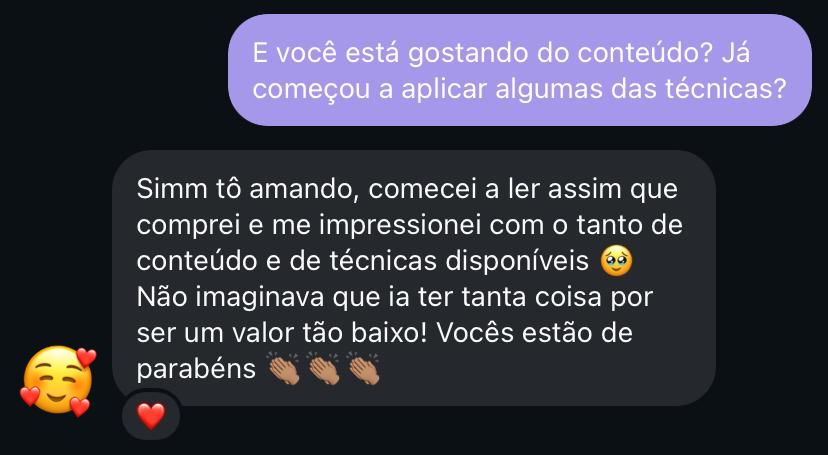
Task: Click the text 'Simm tô amando' in the reply
Action: coord(248,189)
